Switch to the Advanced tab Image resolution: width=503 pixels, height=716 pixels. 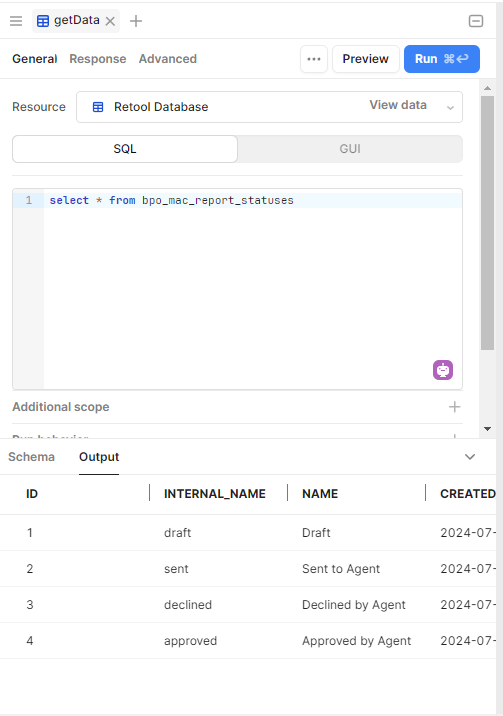(168, 59)
